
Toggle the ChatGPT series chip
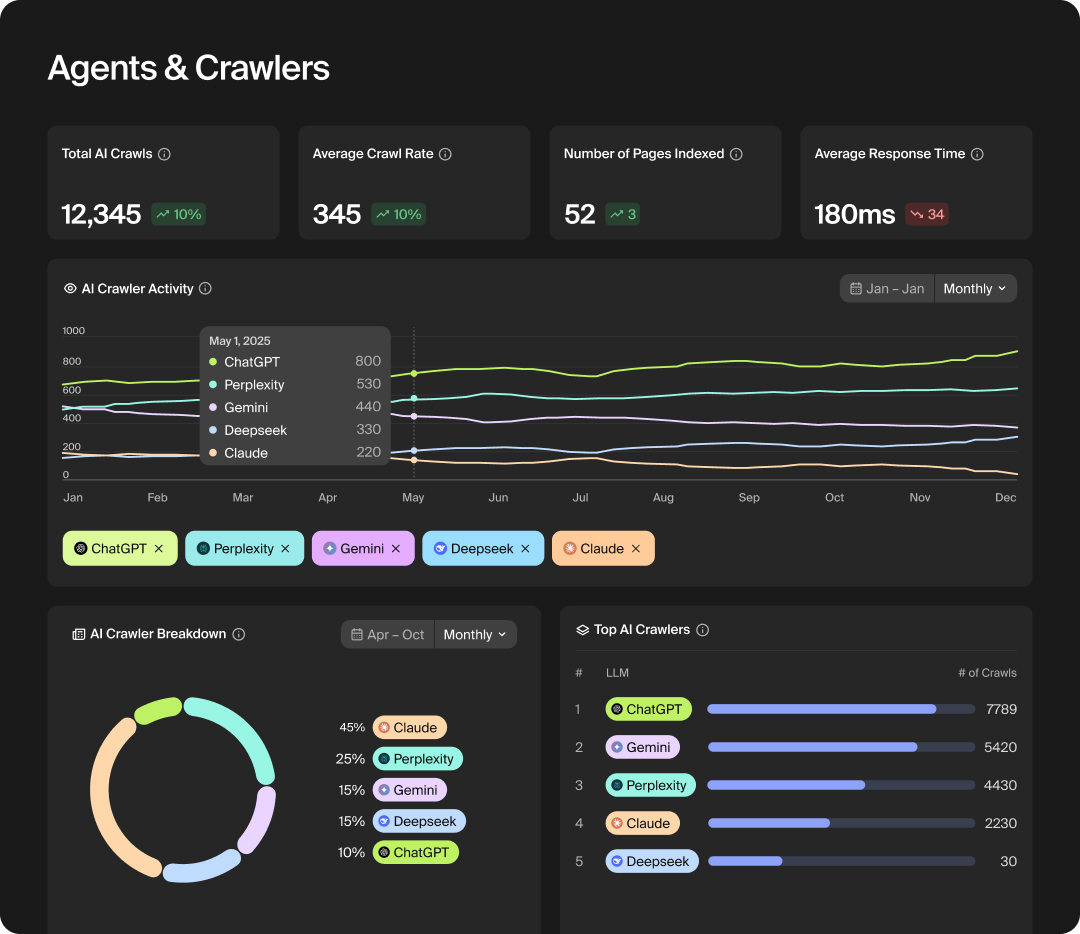[x=120, y=549]
